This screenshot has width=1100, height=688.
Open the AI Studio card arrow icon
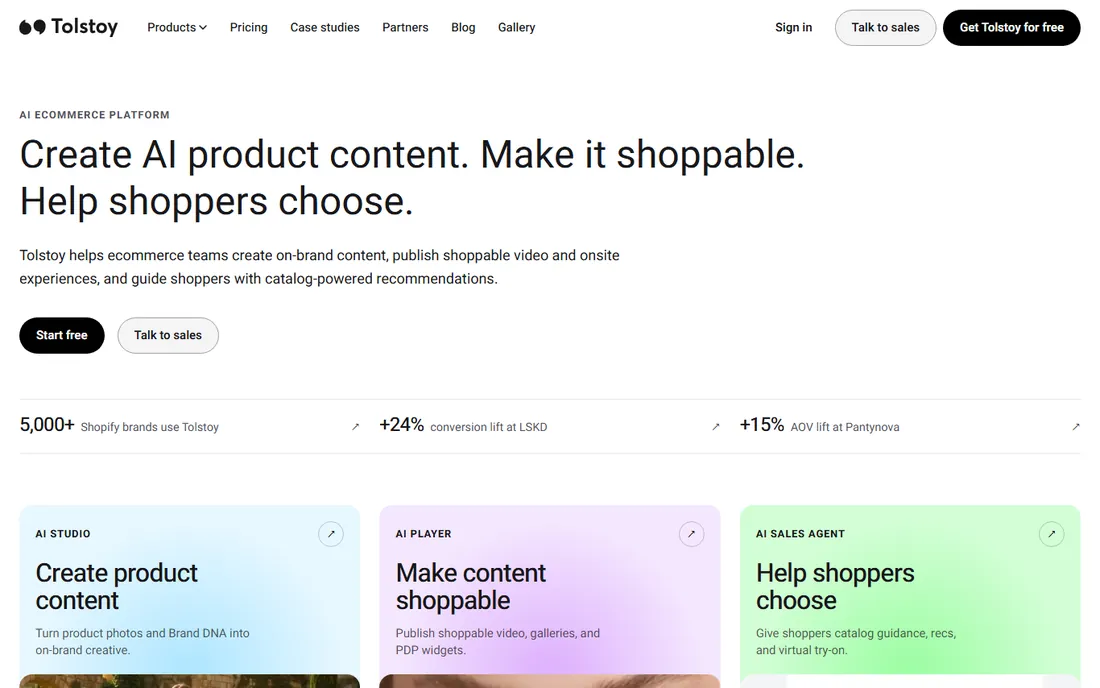coord(331,534)
